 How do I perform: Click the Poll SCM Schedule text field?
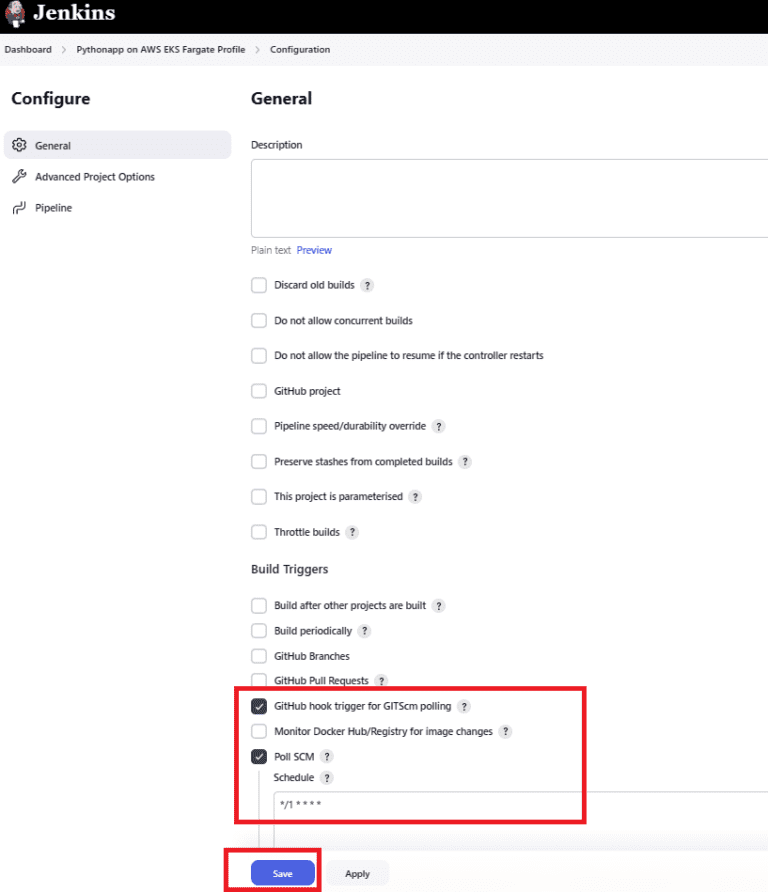tap(521, 804)
